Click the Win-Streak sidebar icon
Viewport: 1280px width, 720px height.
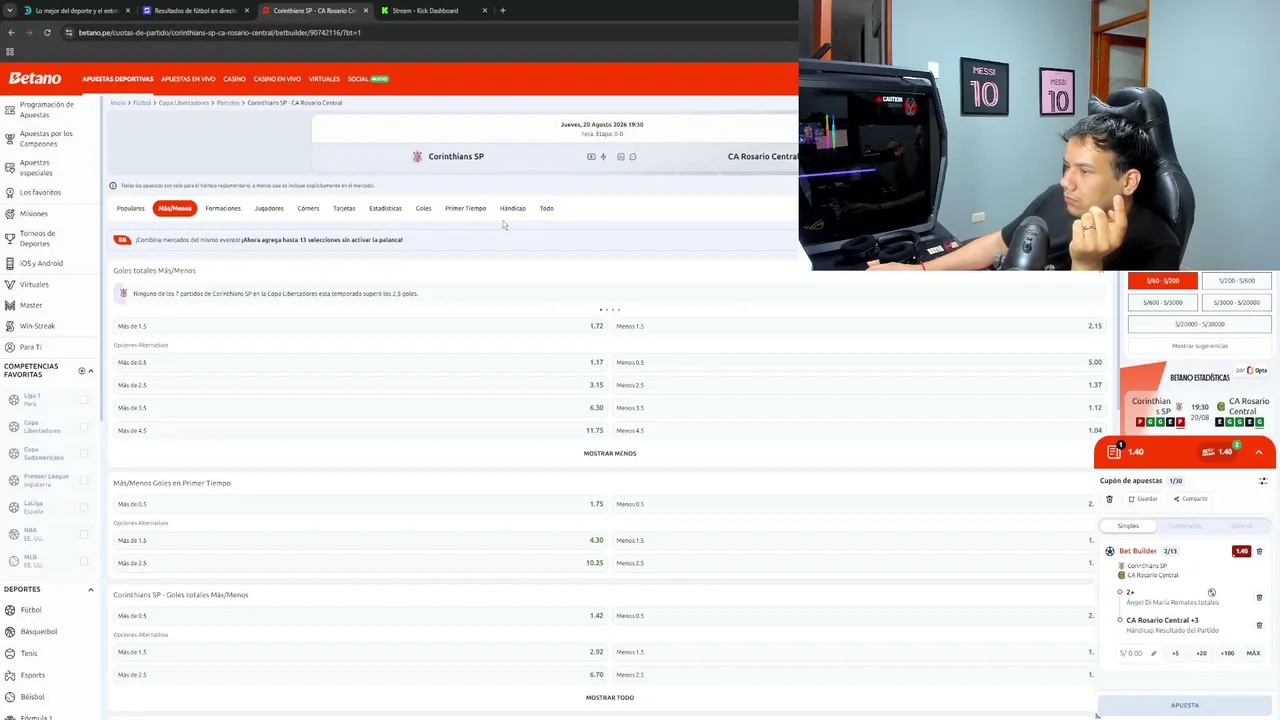pos(10,326)
